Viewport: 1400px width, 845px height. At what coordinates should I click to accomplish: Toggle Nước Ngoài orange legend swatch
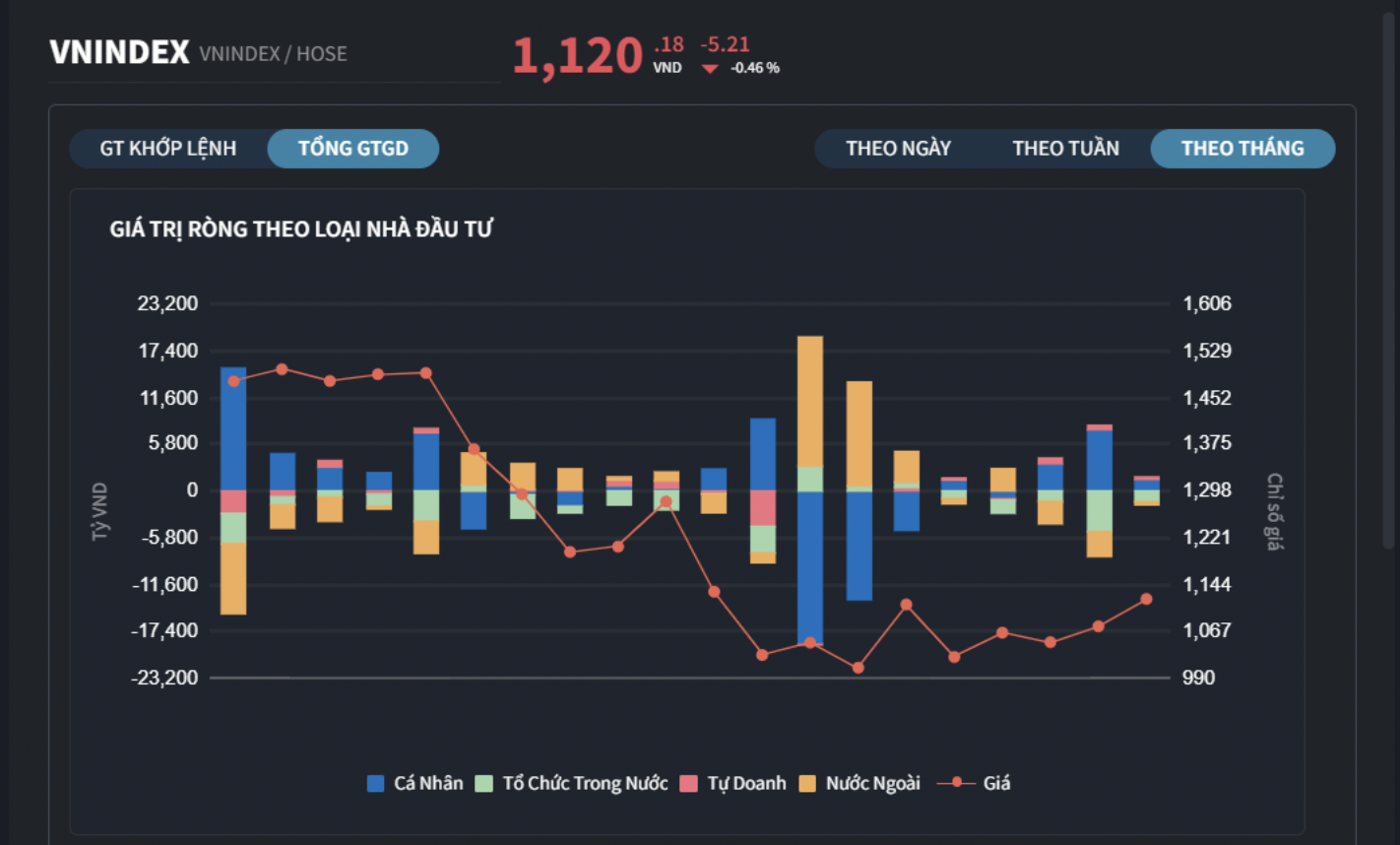coord(807,784)
